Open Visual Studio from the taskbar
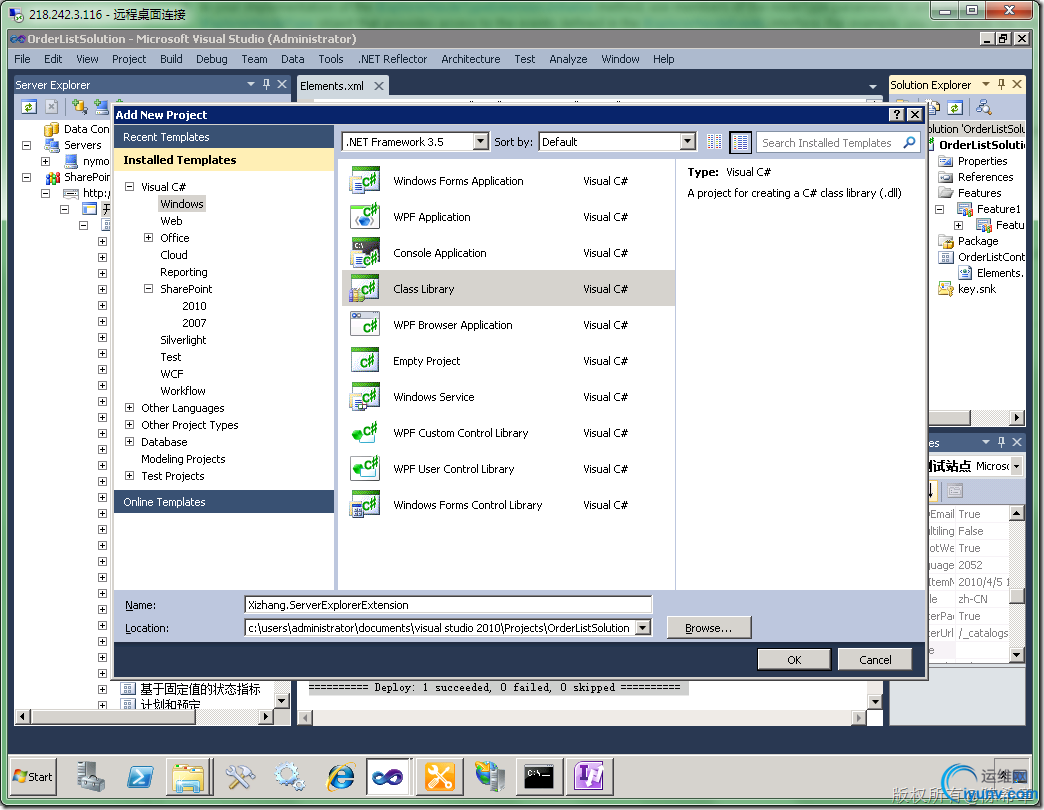The image size is (1044, 810). [x=388, y=777]
